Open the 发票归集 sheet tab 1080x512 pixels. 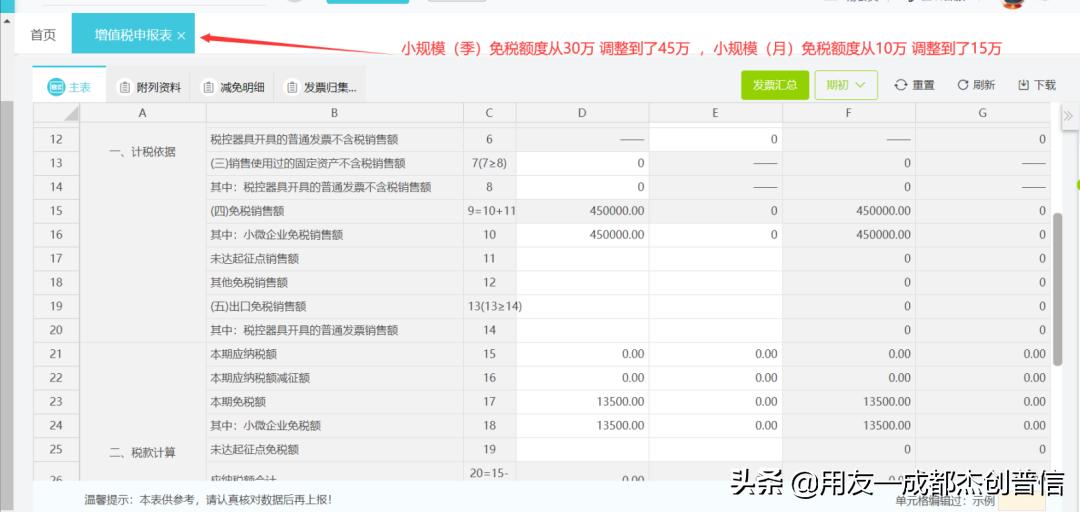(x=321, y=87)
